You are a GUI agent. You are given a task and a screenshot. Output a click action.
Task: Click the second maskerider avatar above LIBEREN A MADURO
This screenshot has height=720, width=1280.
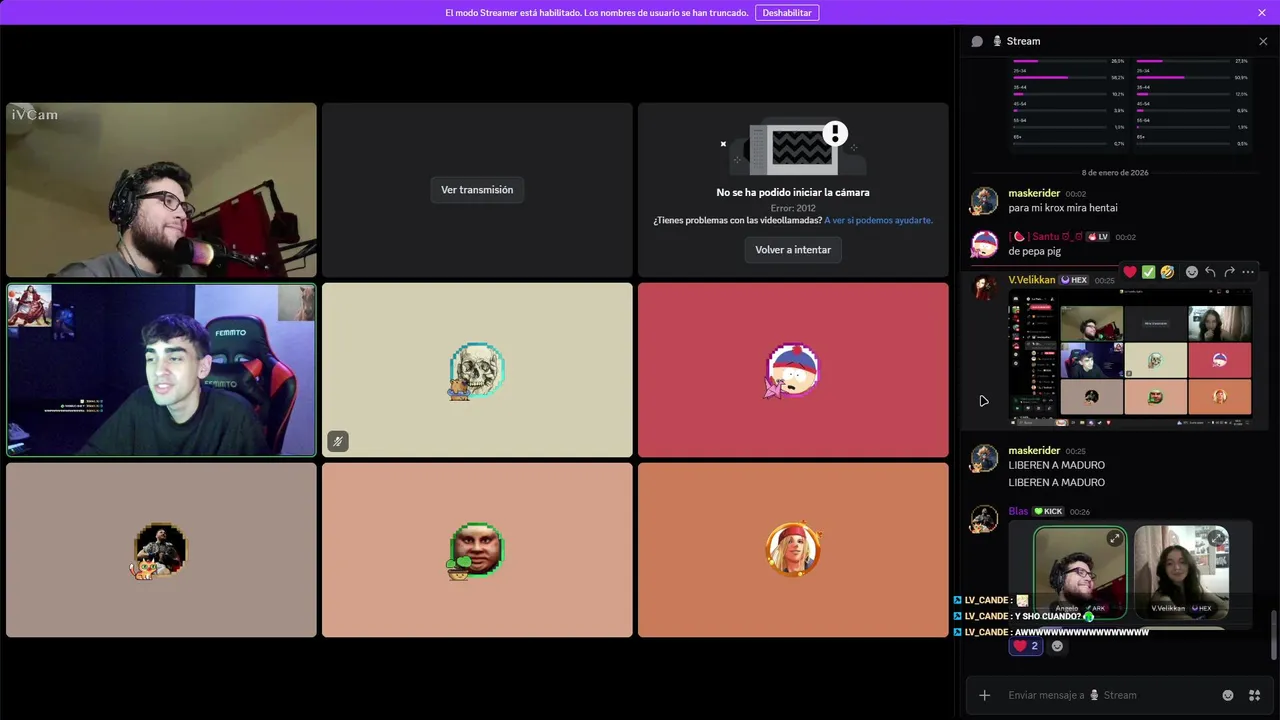(x=985, y=458)
